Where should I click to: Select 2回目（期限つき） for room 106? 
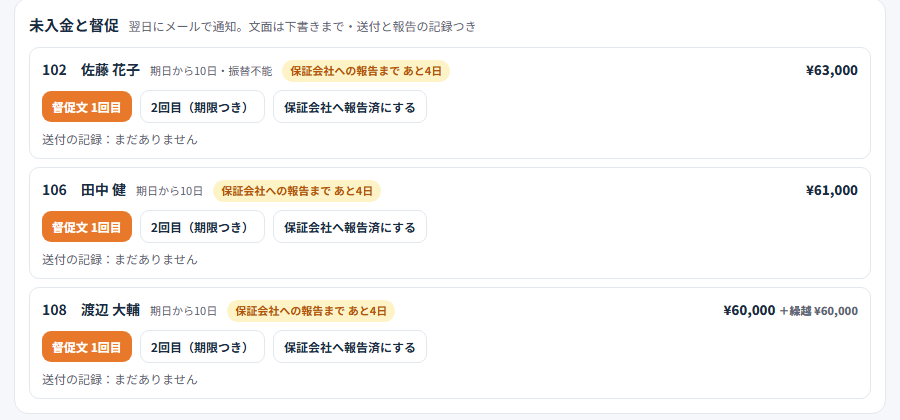point(202,227)
